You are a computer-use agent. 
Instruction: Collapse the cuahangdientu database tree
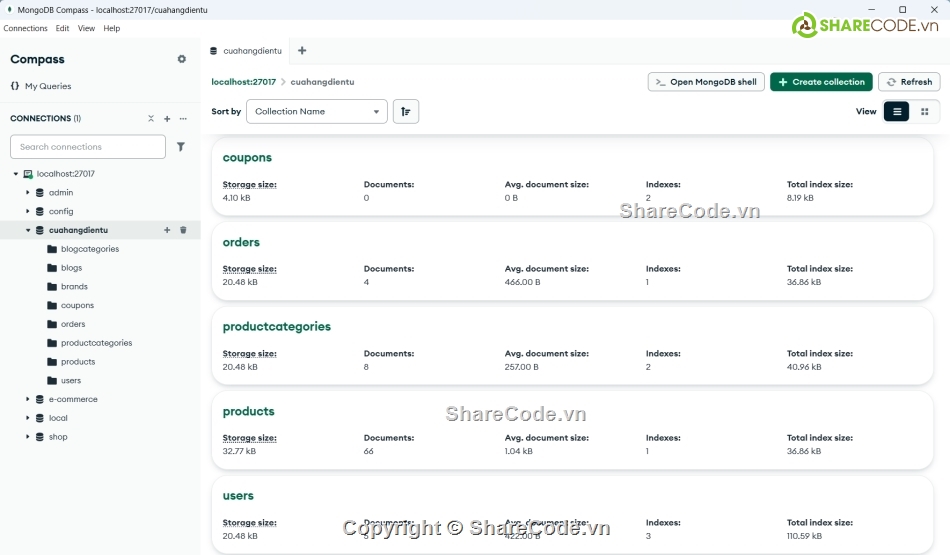(27, 230)
